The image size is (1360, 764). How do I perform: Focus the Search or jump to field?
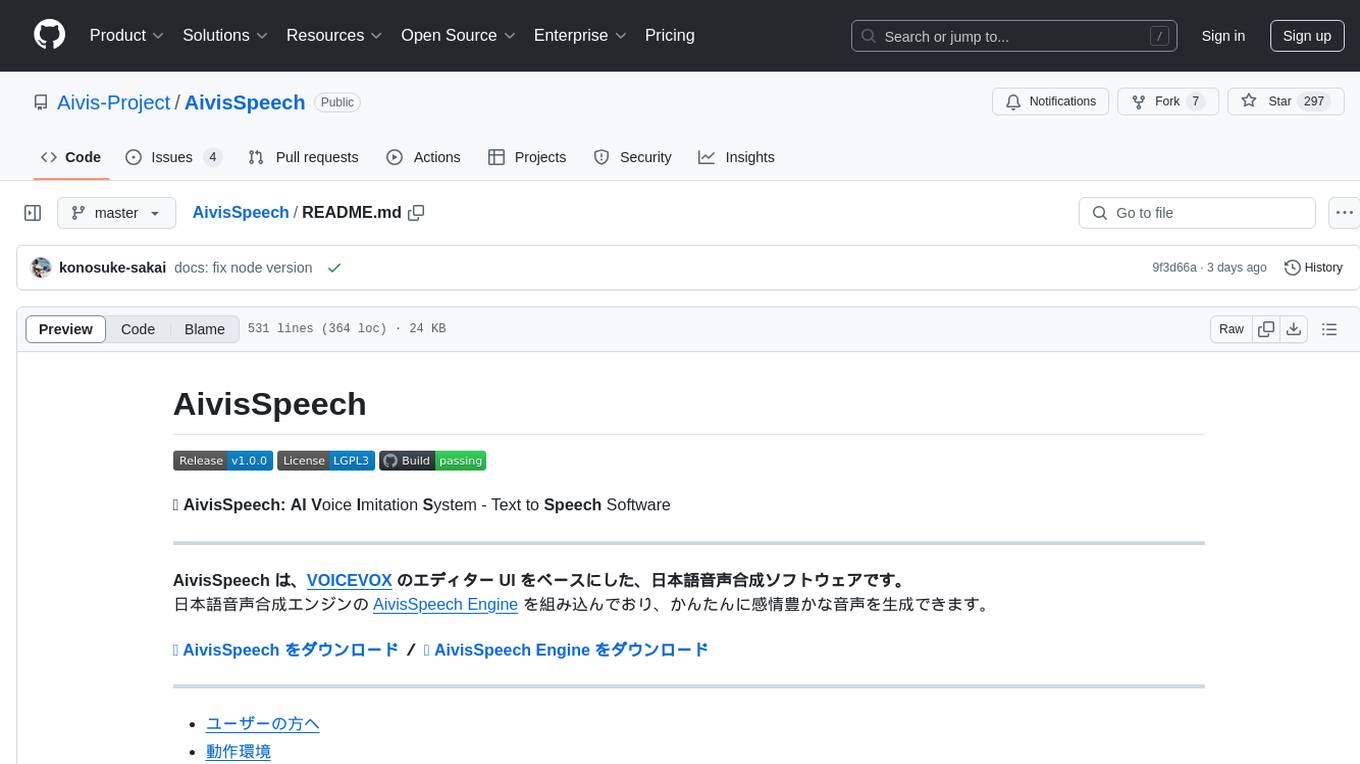click(1014, 36)
